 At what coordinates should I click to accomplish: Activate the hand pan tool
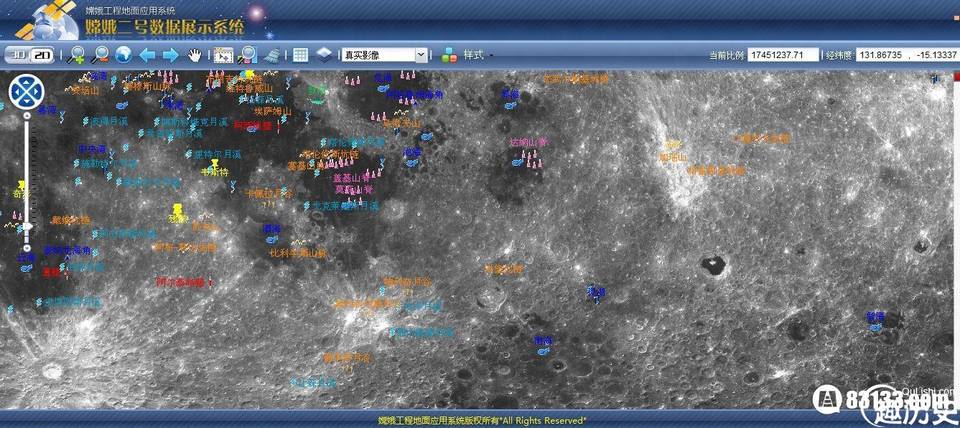[195, 55]
